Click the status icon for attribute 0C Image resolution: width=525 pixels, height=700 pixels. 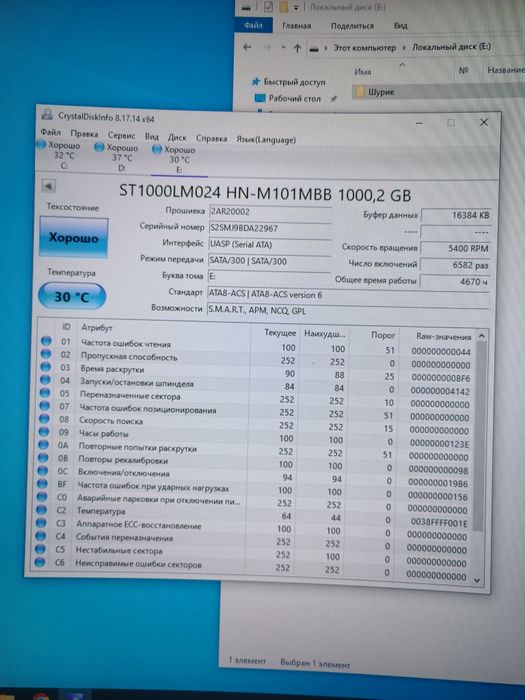pos(42,471)
